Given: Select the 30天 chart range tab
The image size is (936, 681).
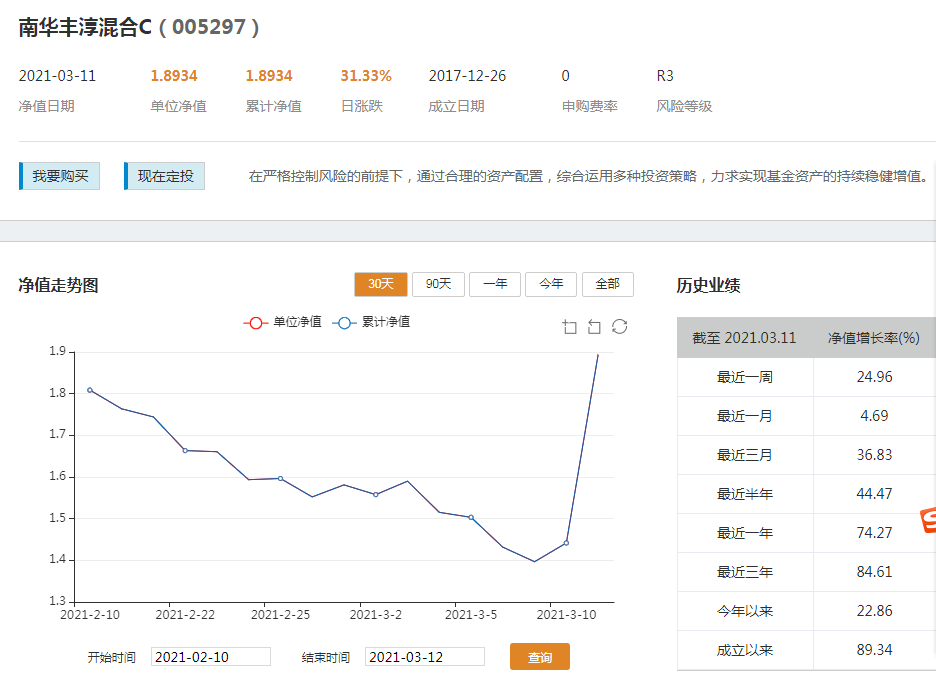Looking at the screenshot, I should tap(380, 284).
